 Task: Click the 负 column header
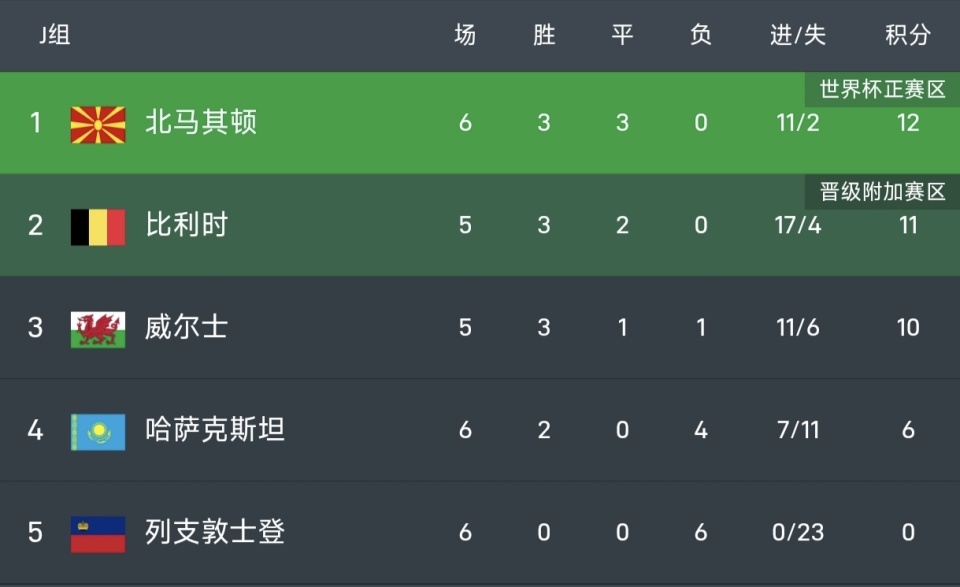pyautogui.click(x=701, y=36)
